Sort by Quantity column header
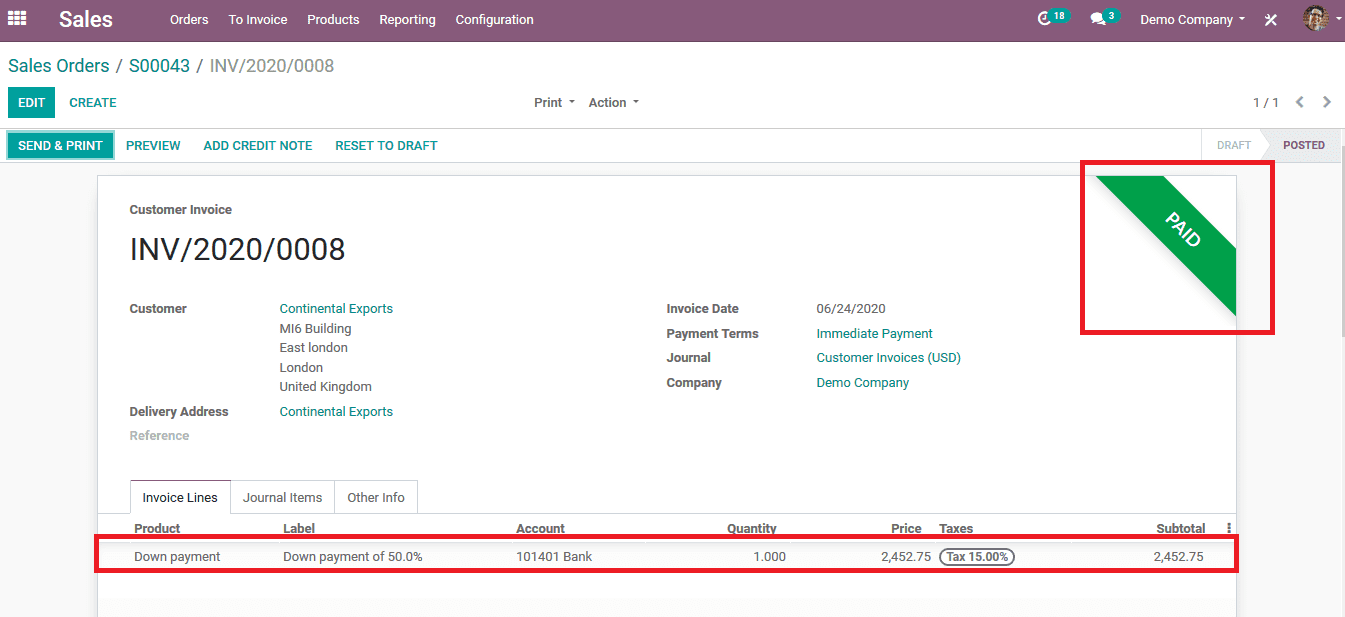This screenshot has height=617, width=1345. 752,529
